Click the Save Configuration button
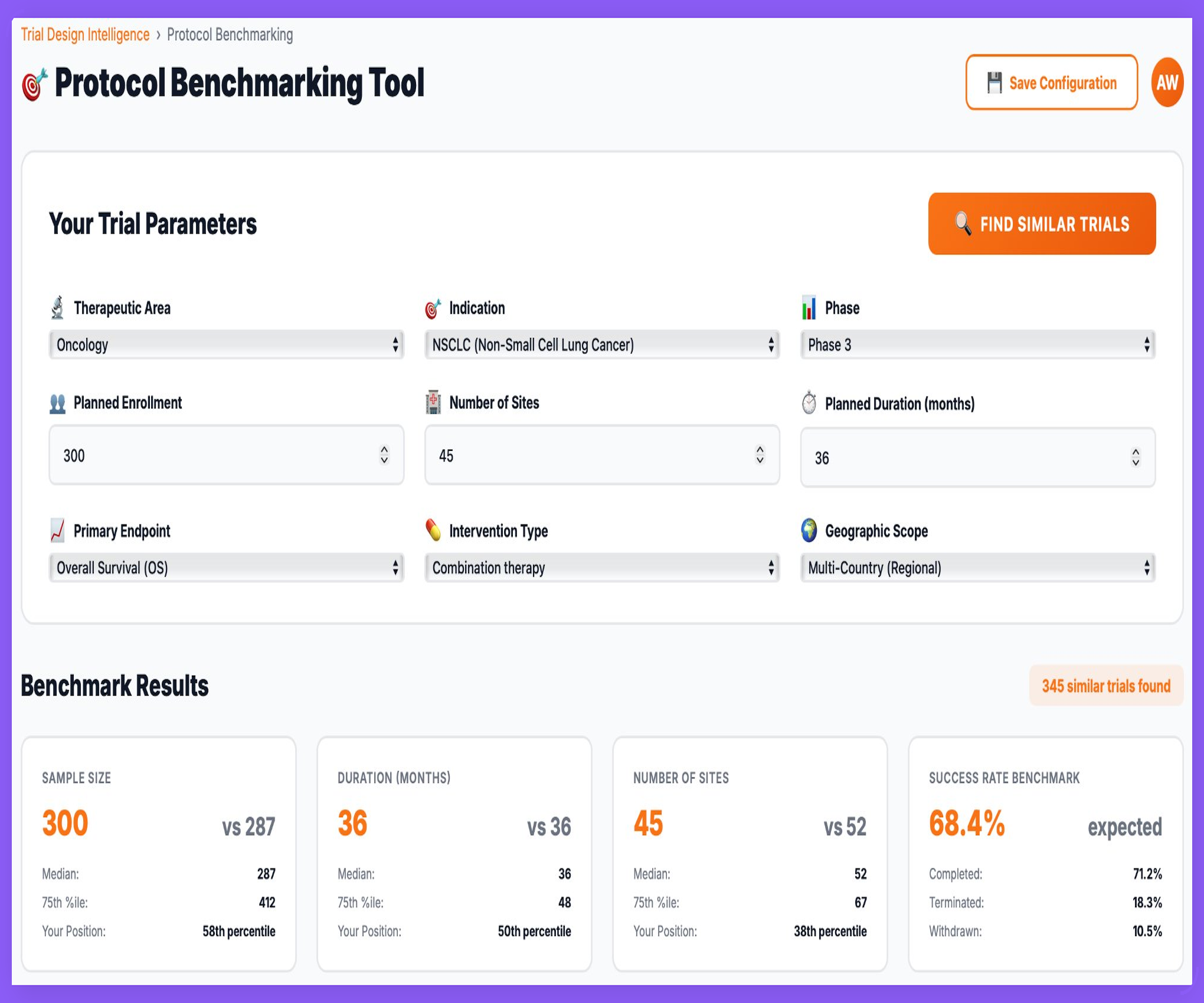The image size is (1204, 1003). (1052, 83)
